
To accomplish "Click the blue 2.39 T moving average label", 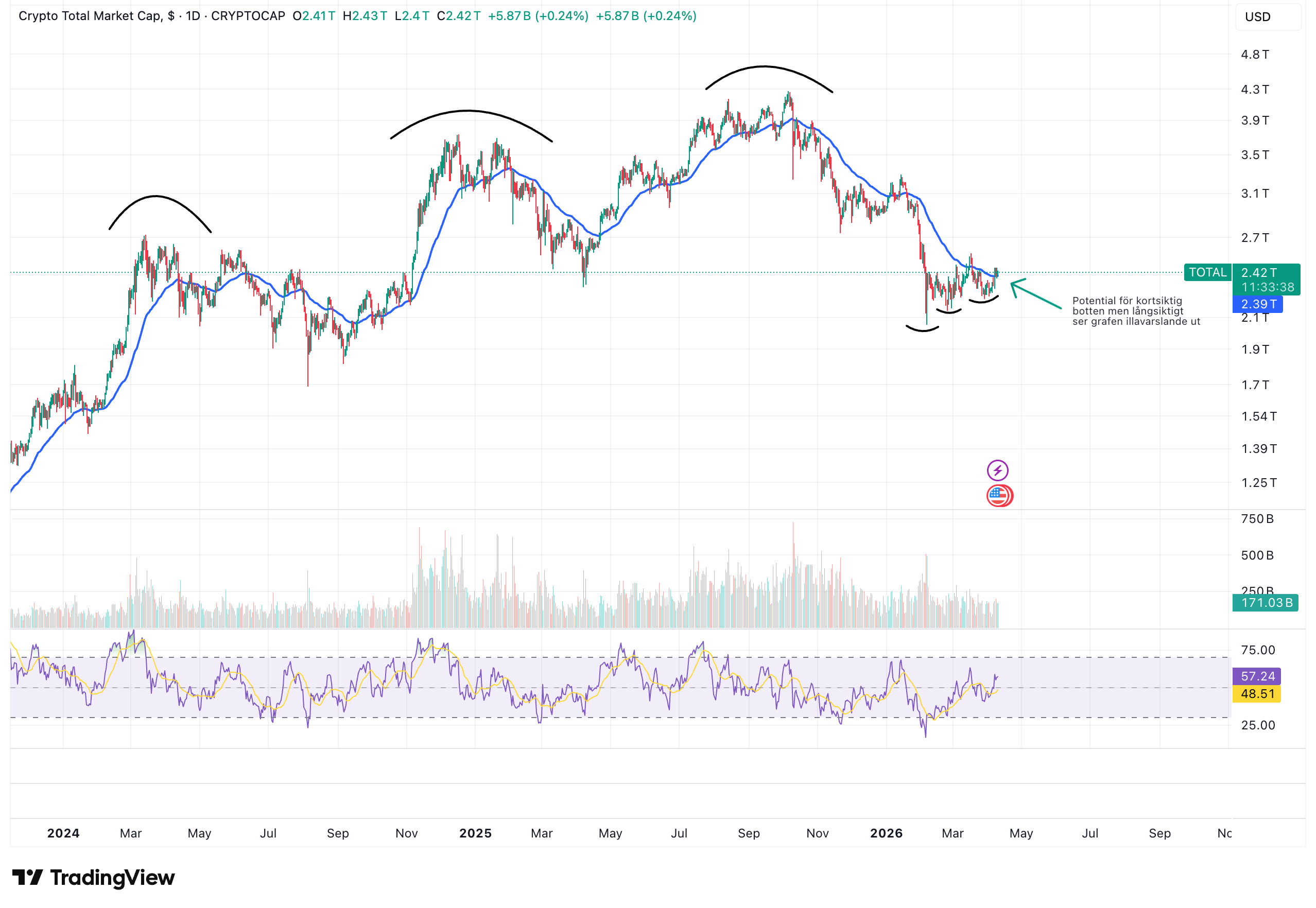I will [x=1257, y=304].
